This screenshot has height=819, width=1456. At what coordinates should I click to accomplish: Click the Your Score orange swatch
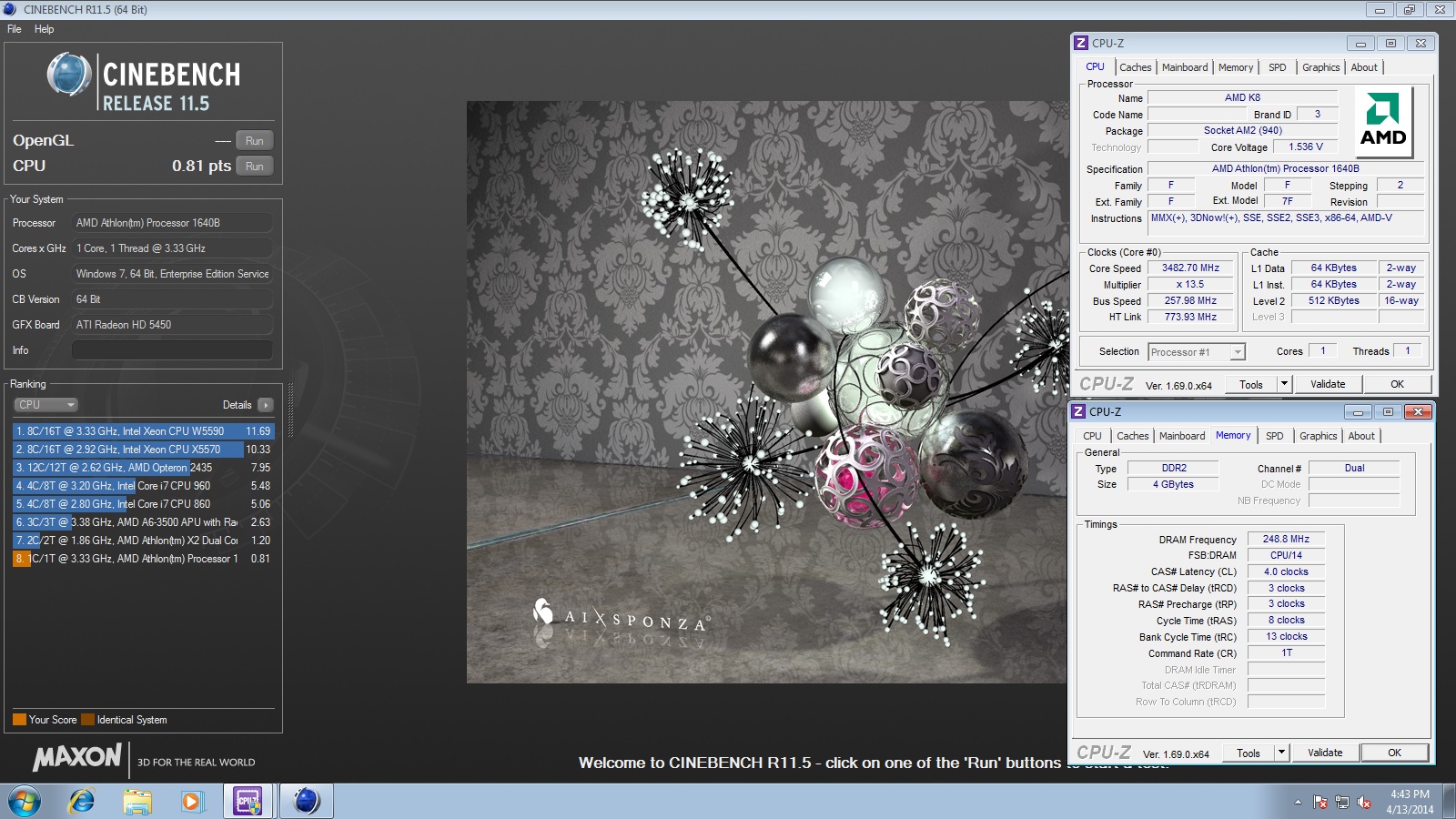[19, 720]
